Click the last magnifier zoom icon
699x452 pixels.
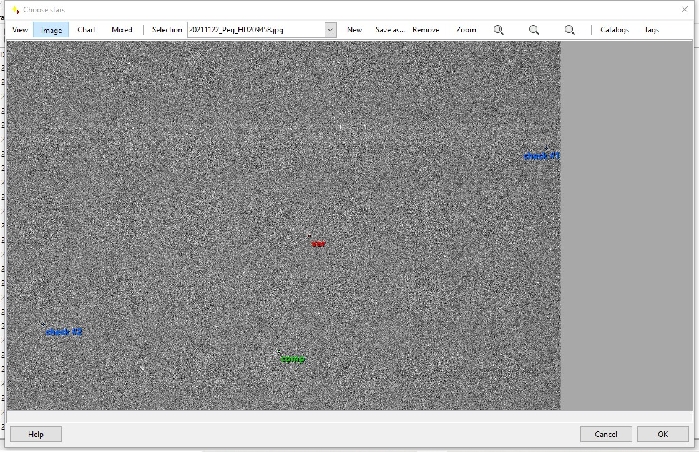coord(569,30)
